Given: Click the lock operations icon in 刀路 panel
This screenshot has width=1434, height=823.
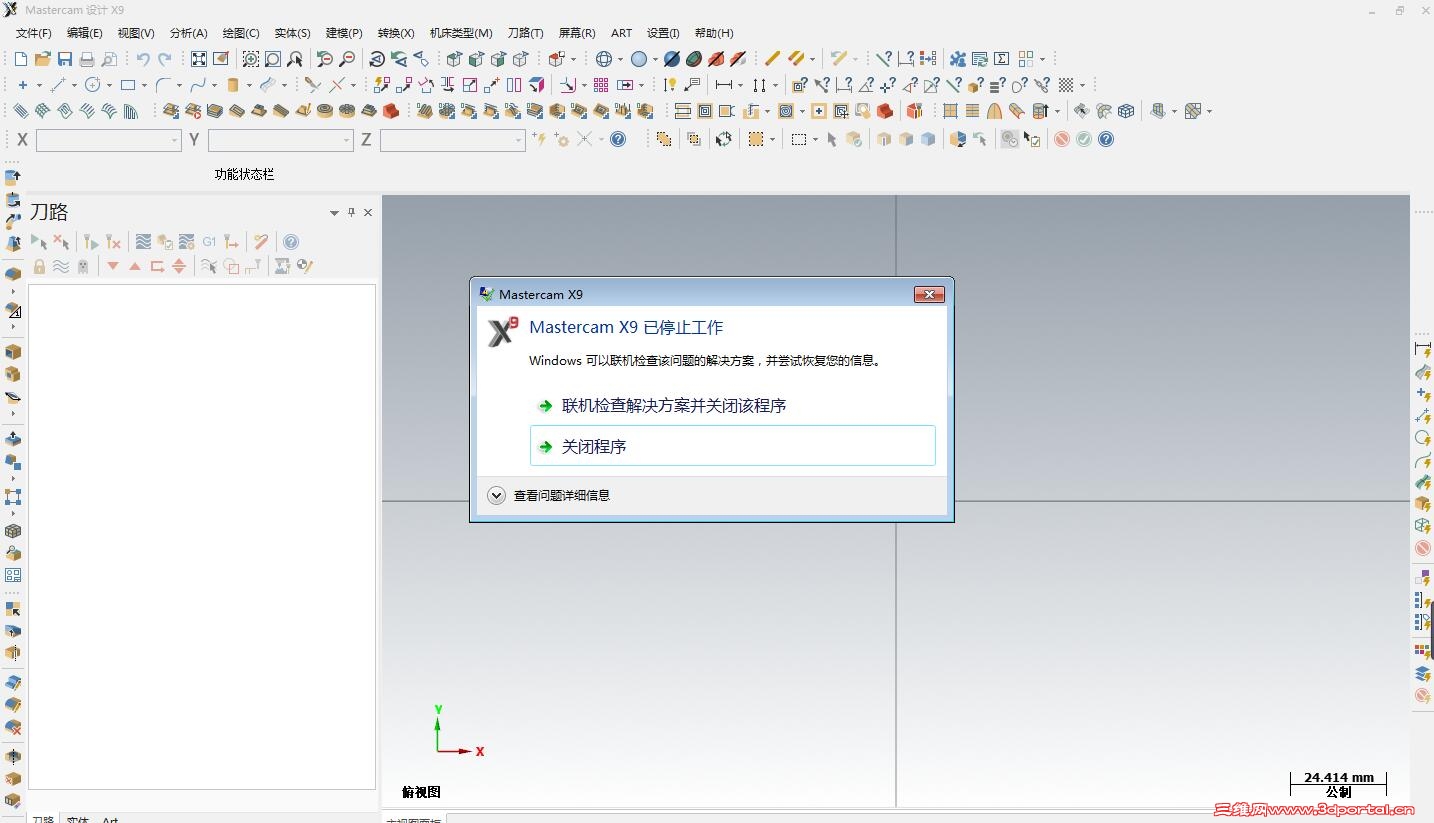Looking at the screenshot, I should [x=39, y=266].
